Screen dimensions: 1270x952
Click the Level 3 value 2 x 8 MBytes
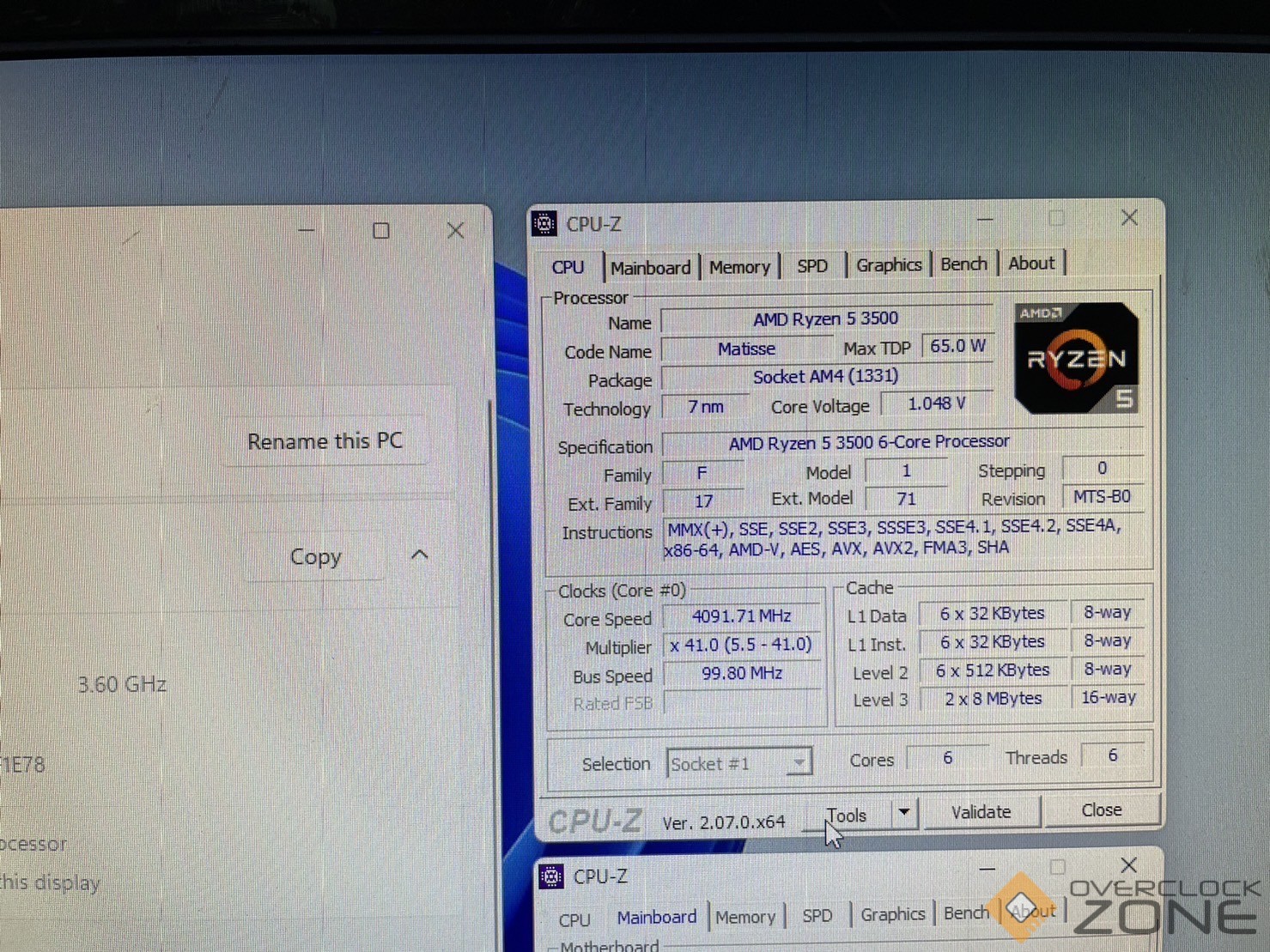(994, 699)
